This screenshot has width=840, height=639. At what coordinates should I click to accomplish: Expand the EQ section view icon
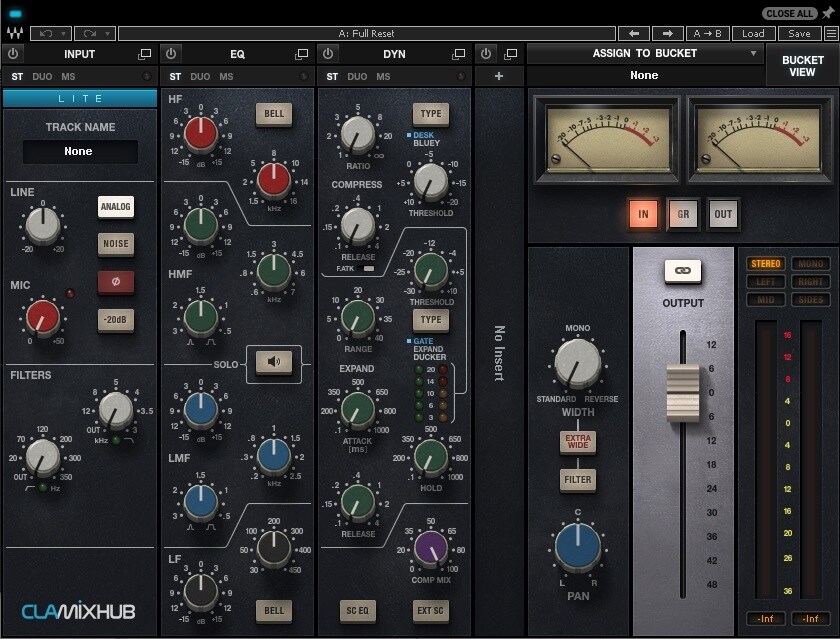pyautogui.click(x=302, y=54)
